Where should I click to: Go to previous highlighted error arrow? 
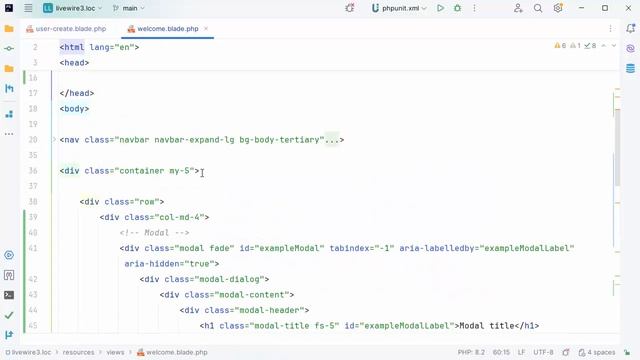coord(604,46)
